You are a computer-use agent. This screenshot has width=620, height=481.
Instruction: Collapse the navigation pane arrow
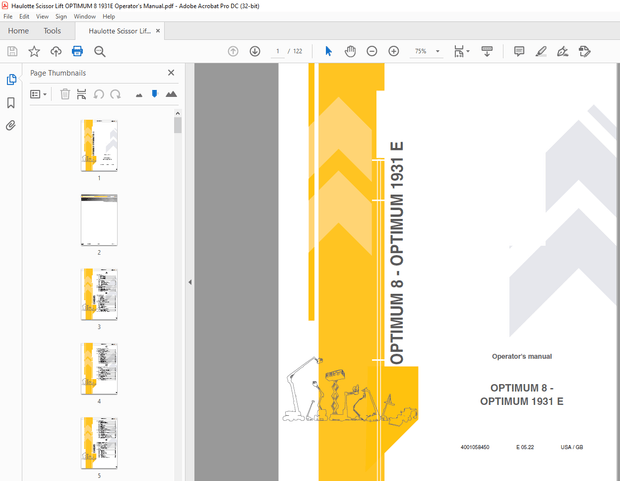click(x=190, y=282)
